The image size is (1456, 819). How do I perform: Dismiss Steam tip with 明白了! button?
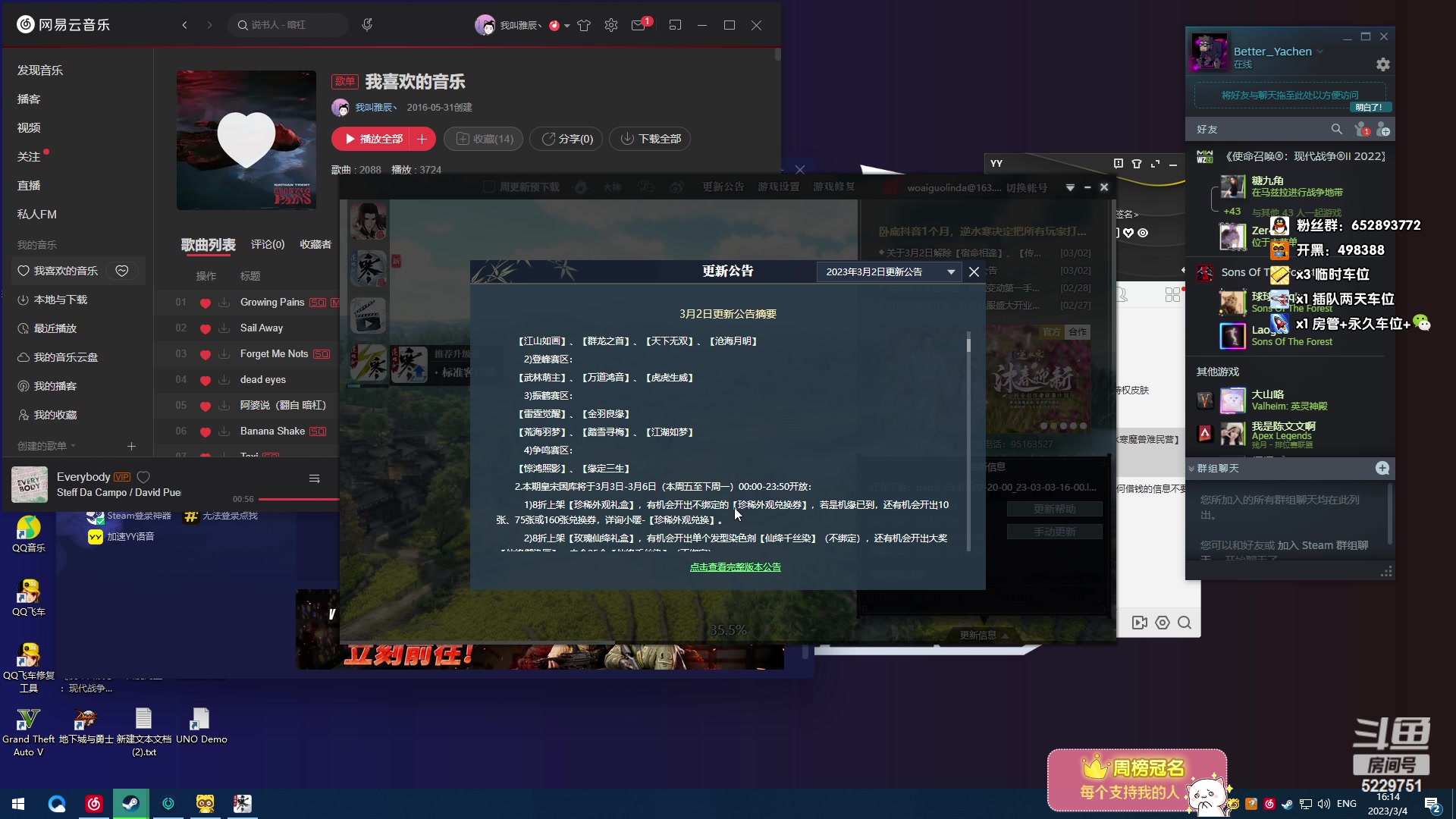click(1369, 107)
